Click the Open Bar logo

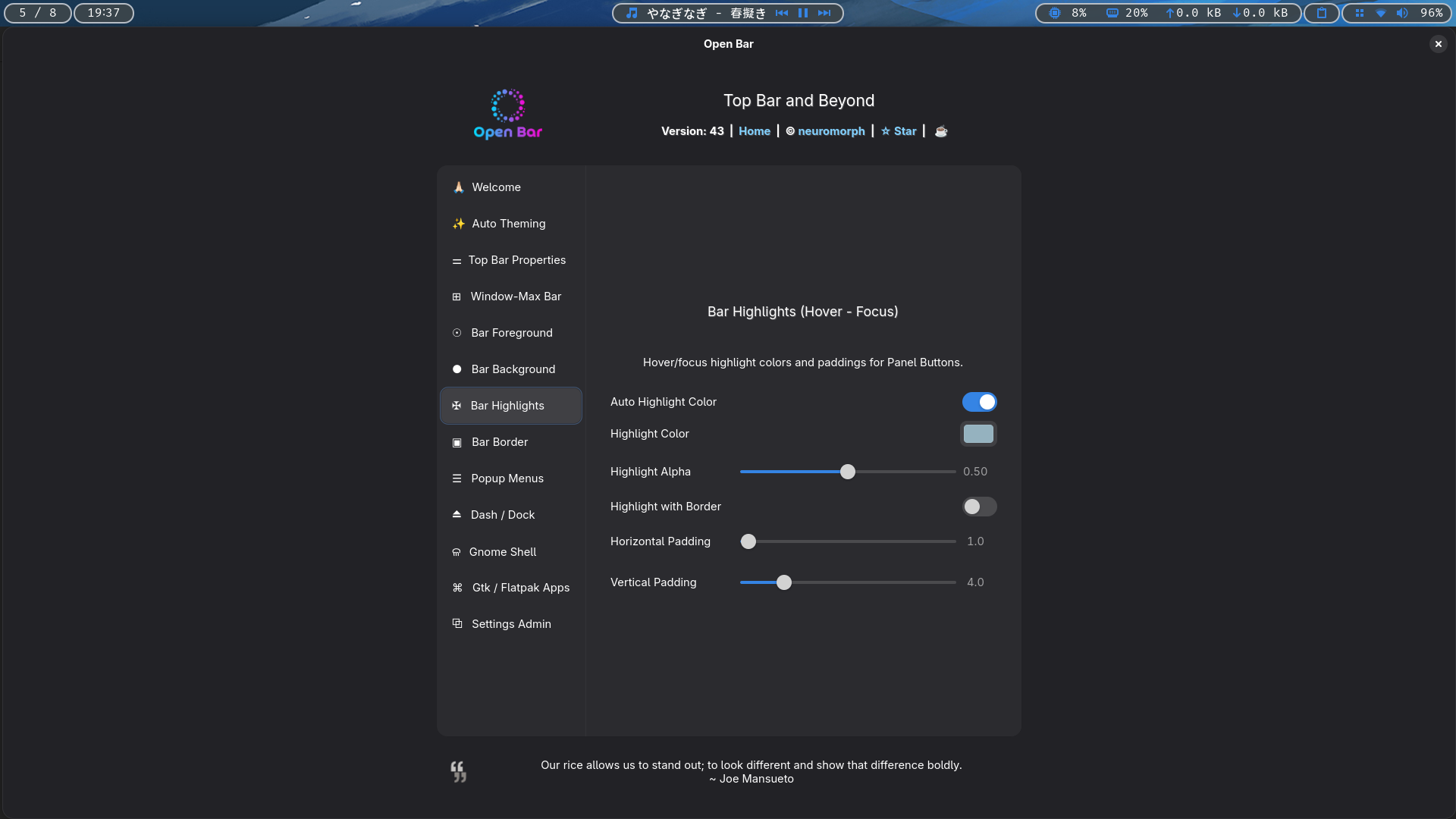tap(507, 115)
